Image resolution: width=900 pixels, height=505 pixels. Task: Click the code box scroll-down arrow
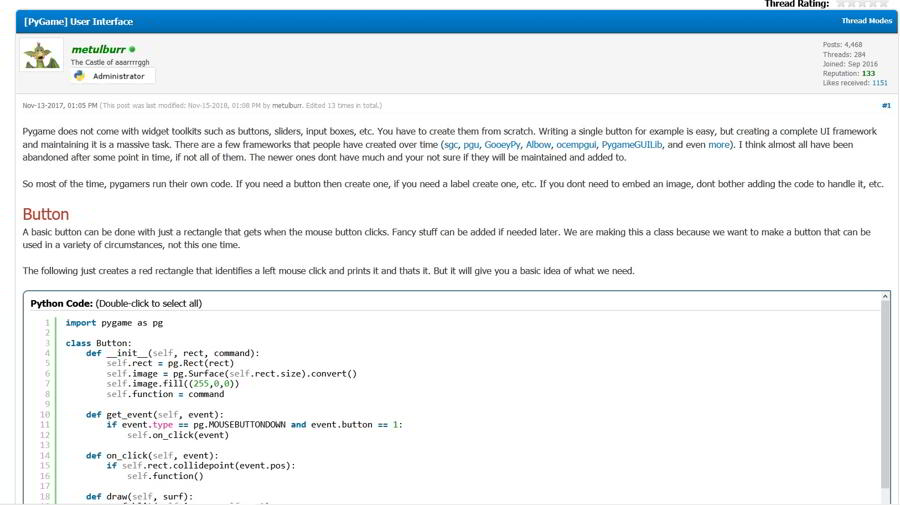pos(885,497)
